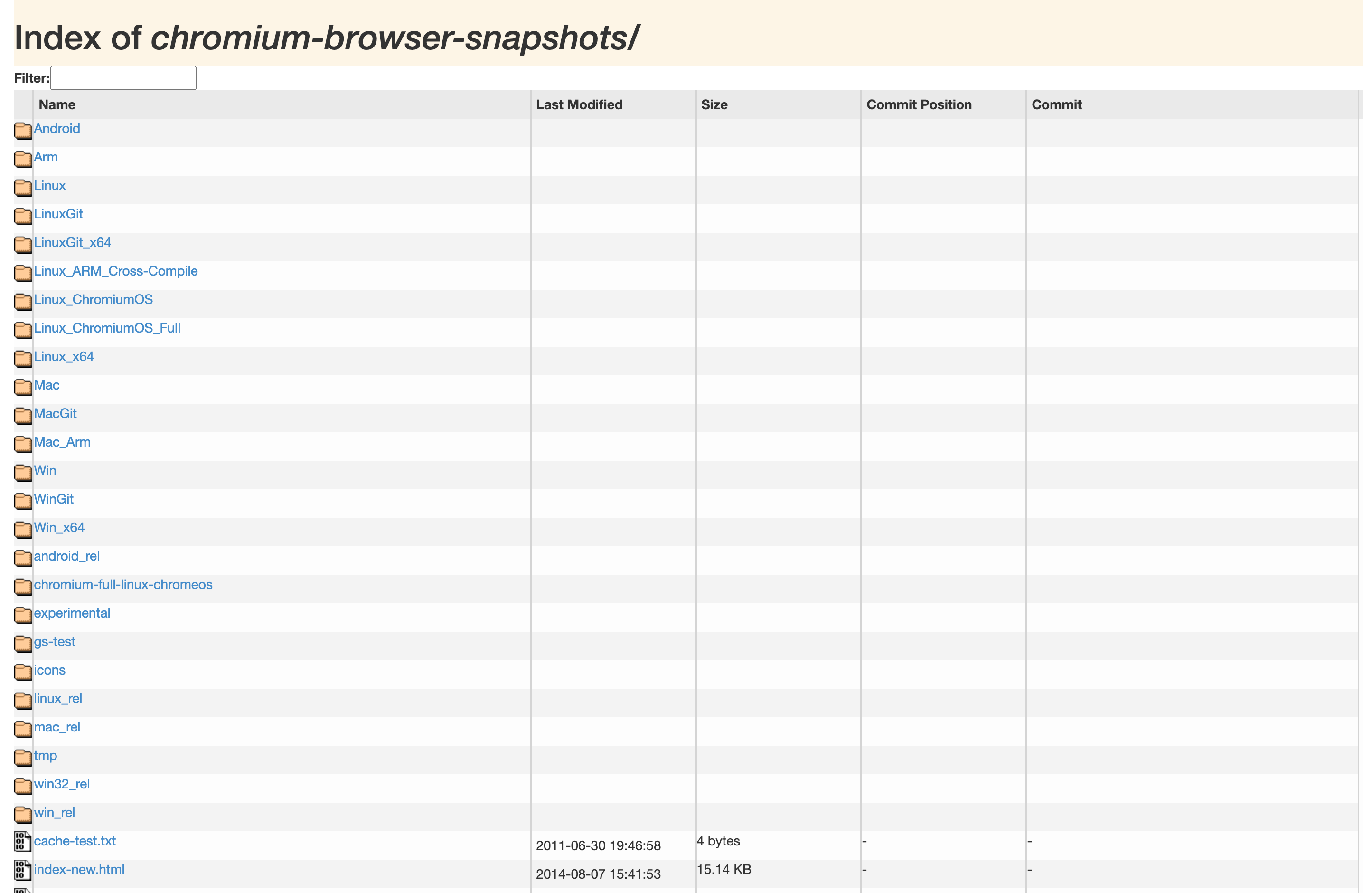This screenshot has height=893, width=1372.
Task: Click the folder icon beside Linux_ChromiumOS_Full
Action: point(23,330)
